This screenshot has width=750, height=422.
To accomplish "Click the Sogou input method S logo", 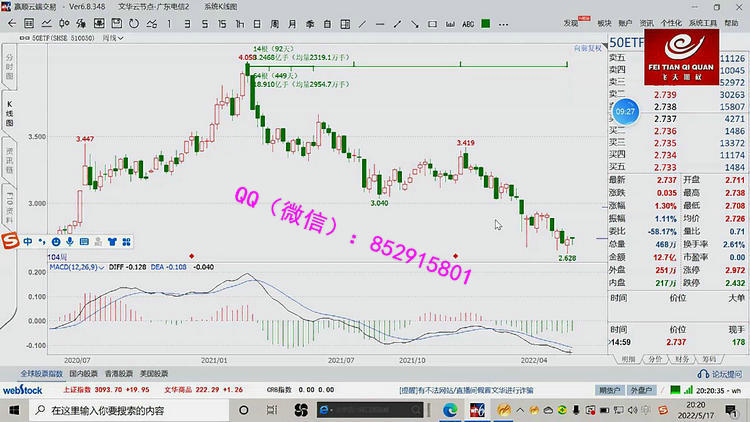I will 10,241.
